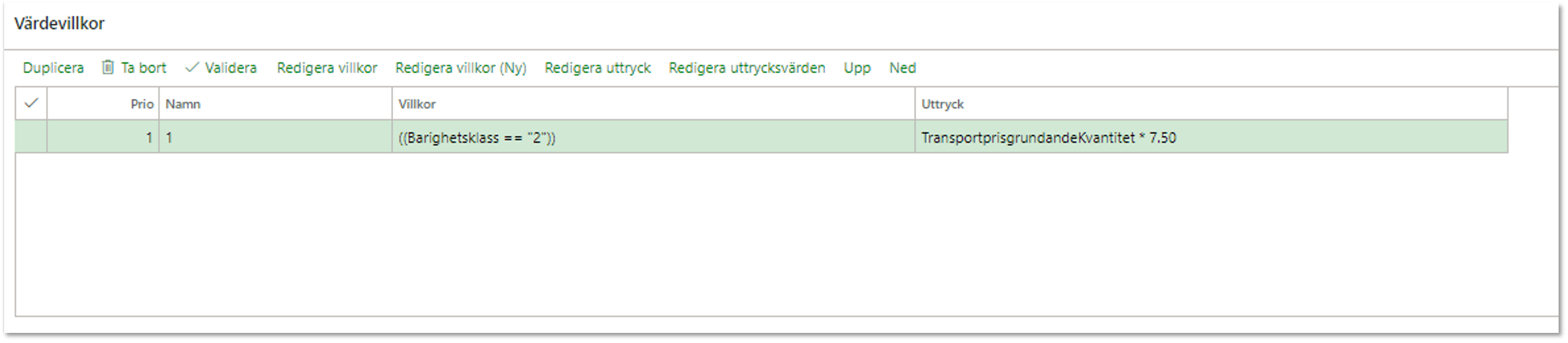Click the checkmark icon beside Validera
Viewport: 1568px width, 343px height.
click(x=192, y=67)
